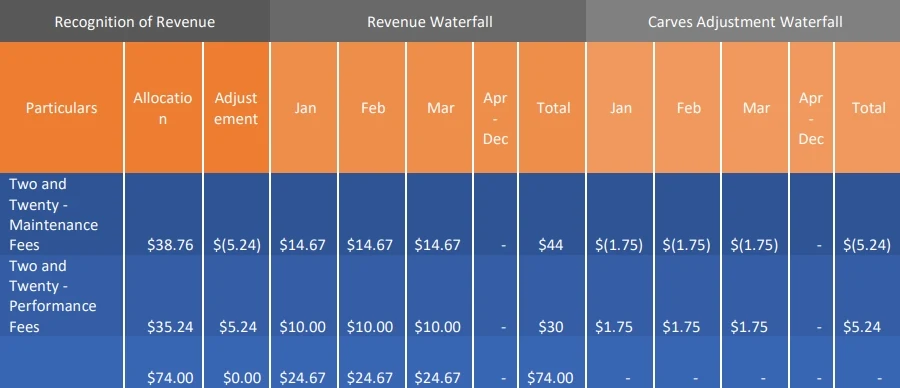Click the Total header under Carves Adjustment Waterfall
Image resolution: width=900 pixels, height=388 pixels.
[x=868, y=107]
